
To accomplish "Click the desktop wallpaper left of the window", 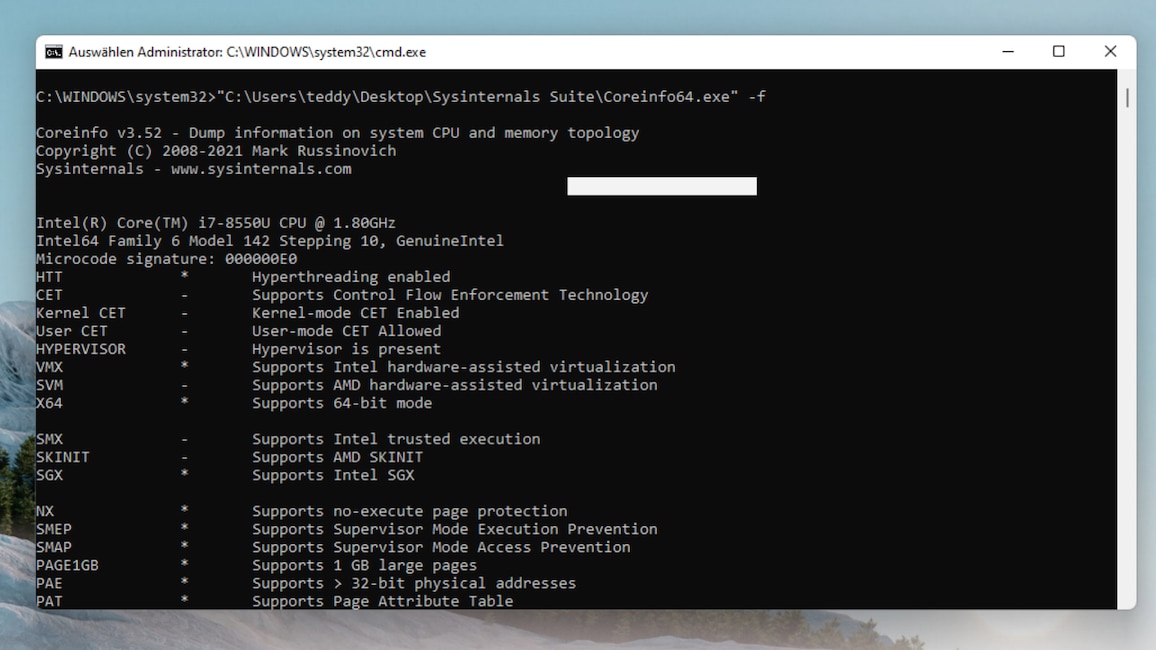I will coord(14,350).
